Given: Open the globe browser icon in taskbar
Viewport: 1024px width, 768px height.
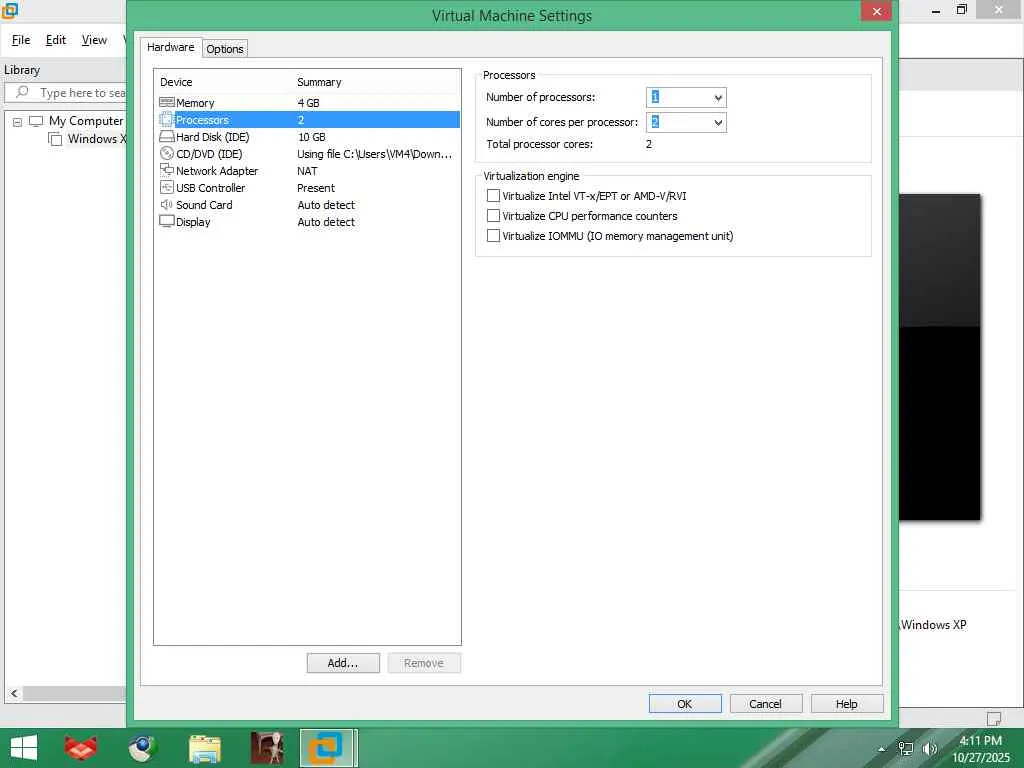Looking at the screenshot, I should click(x=142, y=748).
